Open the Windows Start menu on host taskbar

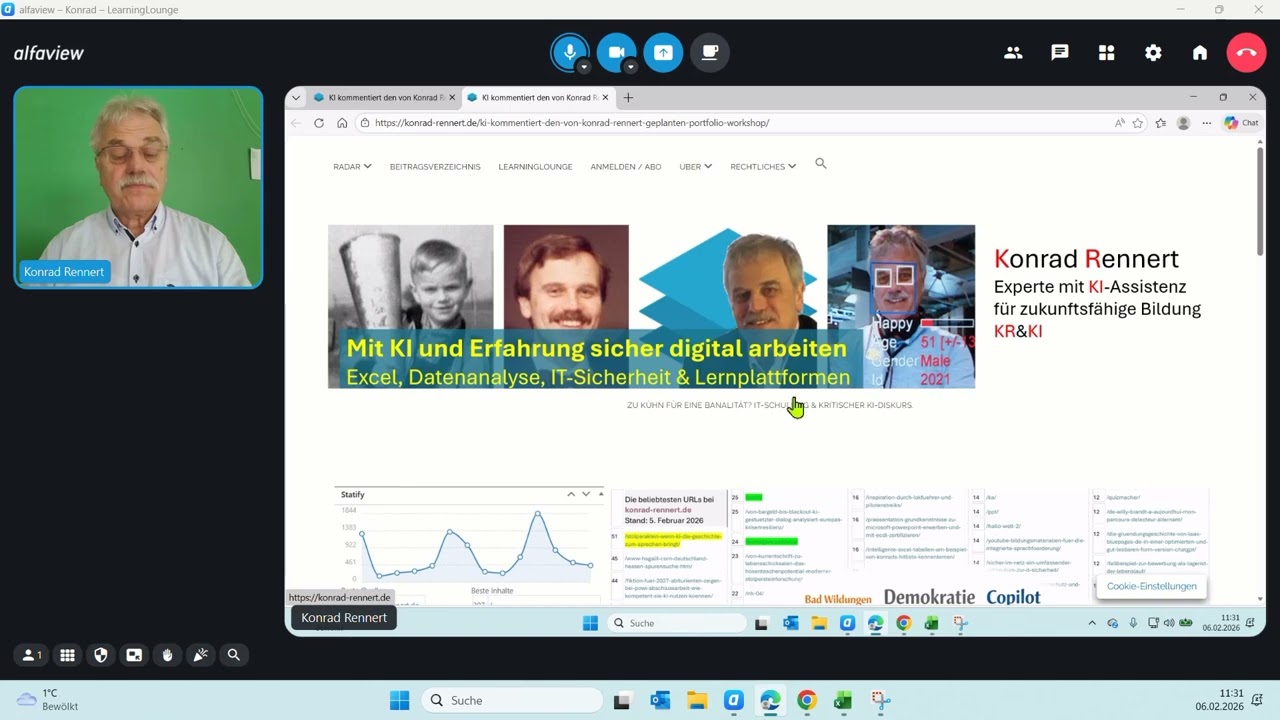pos(399,700)
